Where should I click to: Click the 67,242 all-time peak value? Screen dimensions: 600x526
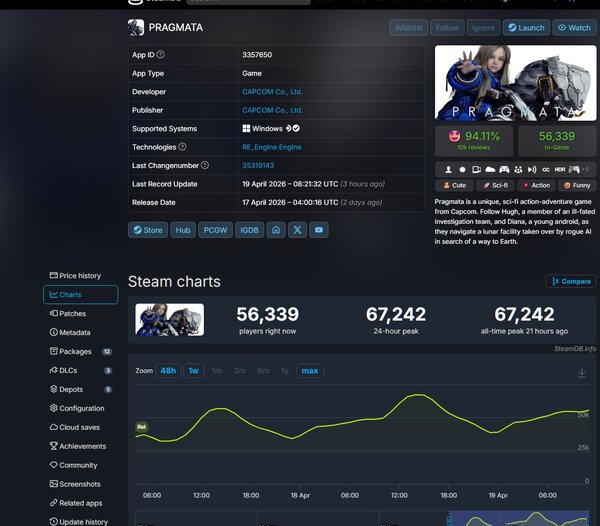[x=524, y=314]
